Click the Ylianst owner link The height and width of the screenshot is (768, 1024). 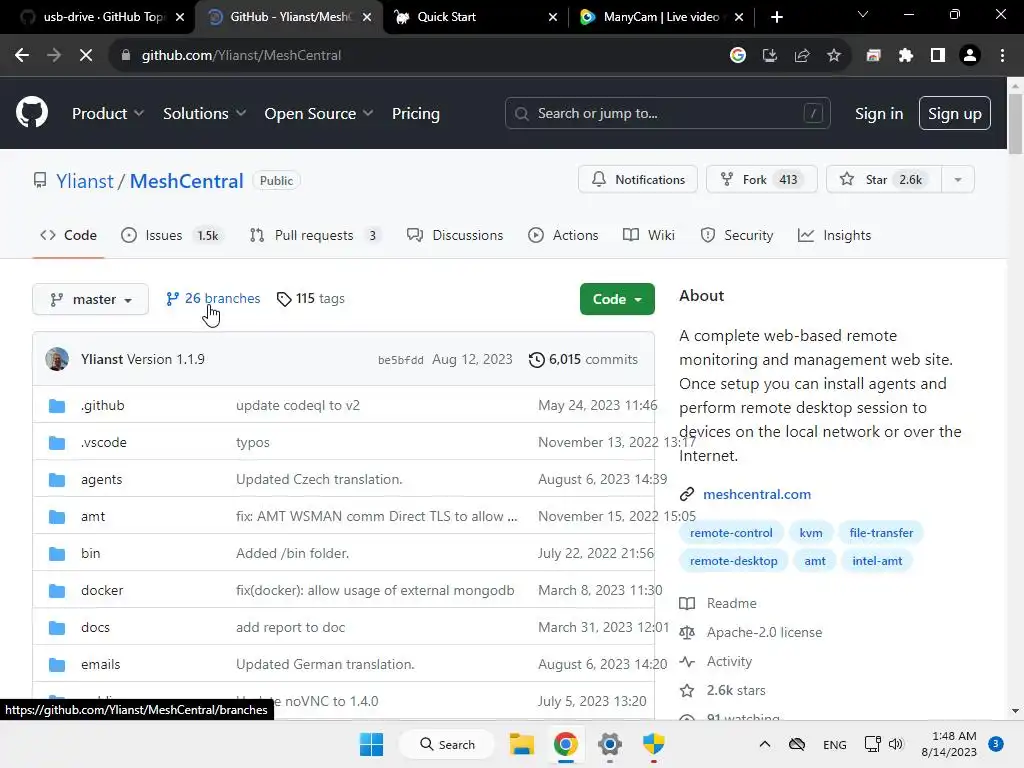85,181
